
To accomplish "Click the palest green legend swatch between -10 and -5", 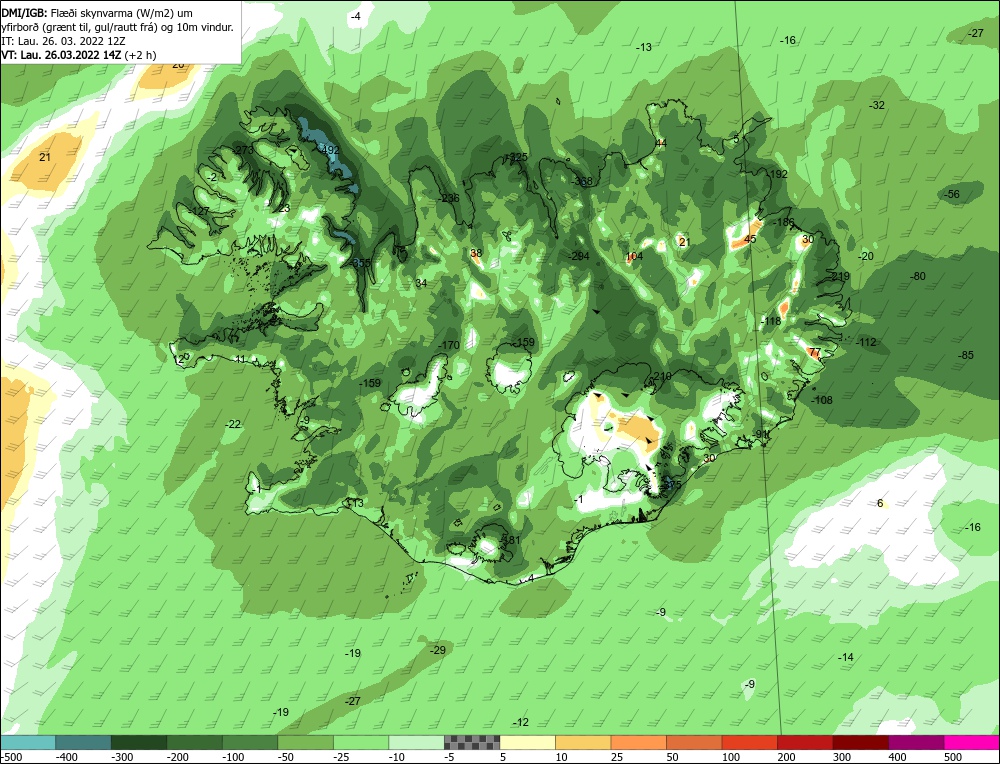I will [x=416, y=743].
